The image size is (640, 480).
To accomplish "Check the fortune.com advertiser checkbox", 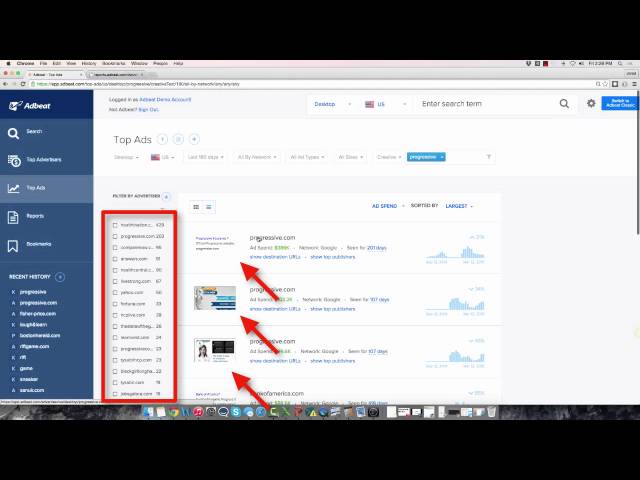I will pos(115,304).
